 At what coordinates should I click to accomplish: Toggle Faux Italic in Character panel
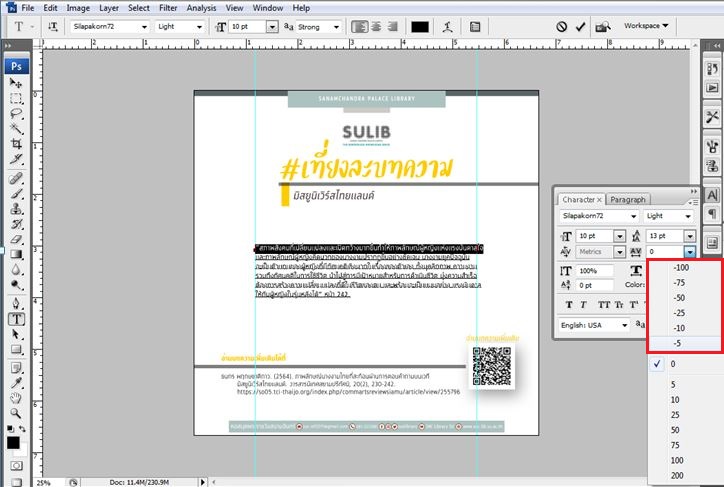coord(584,305)
